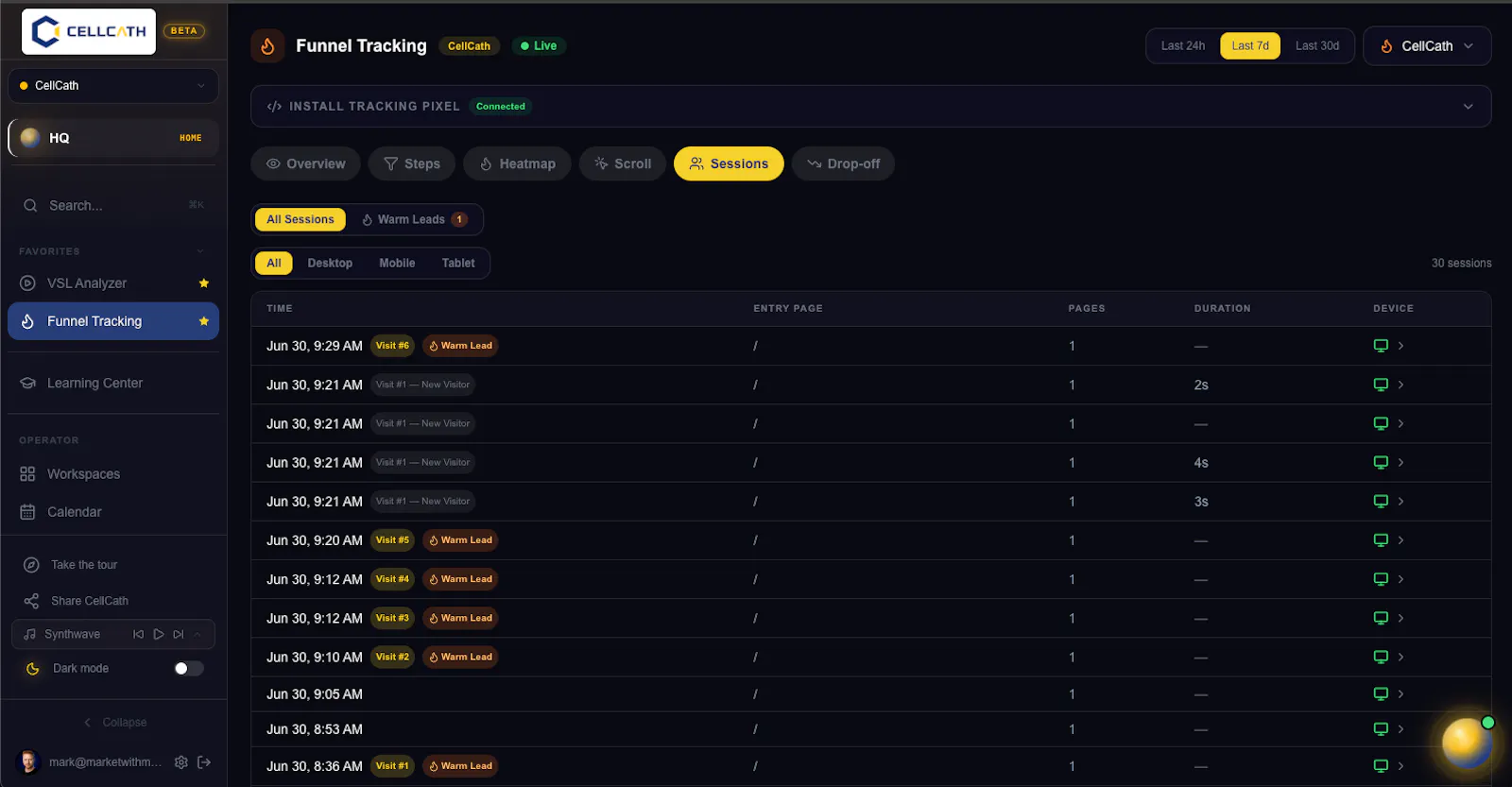1512x787 pixels.
Task: Toggle the Dark mode switch
Action: 189,669
